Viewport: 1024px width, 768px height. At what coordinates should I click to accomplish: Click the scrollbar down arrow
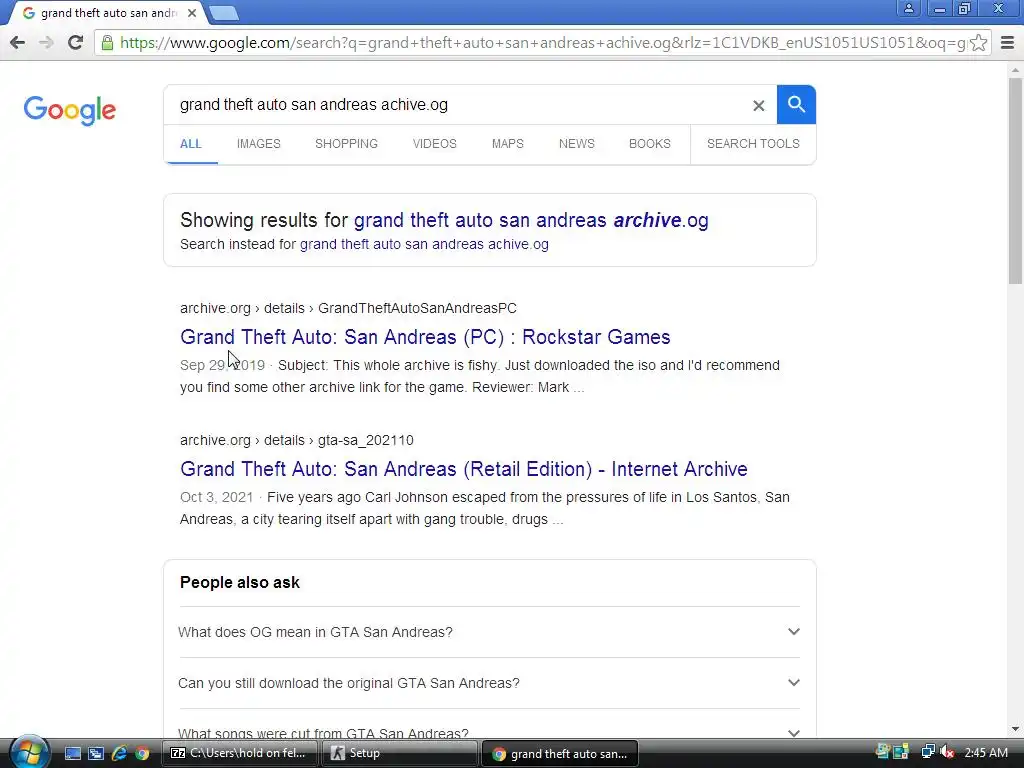[1016, 729]
